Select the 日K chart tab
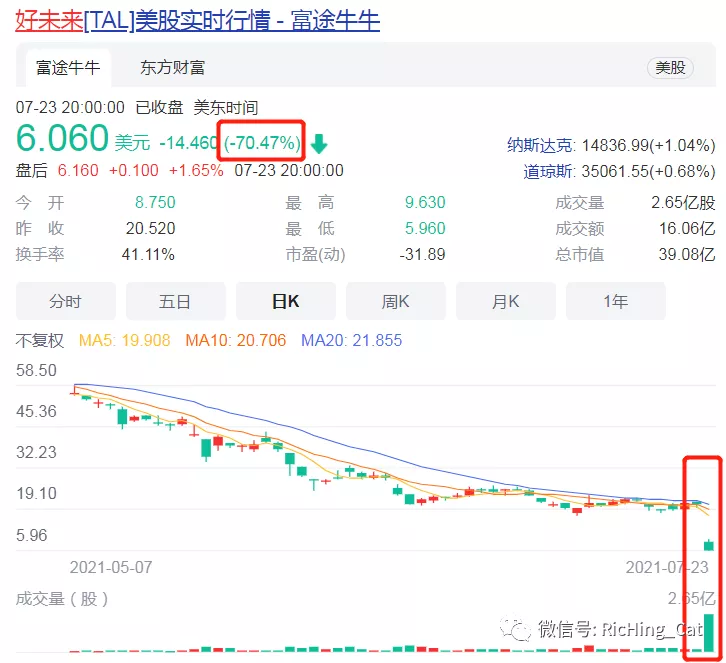 click(286, 301)
